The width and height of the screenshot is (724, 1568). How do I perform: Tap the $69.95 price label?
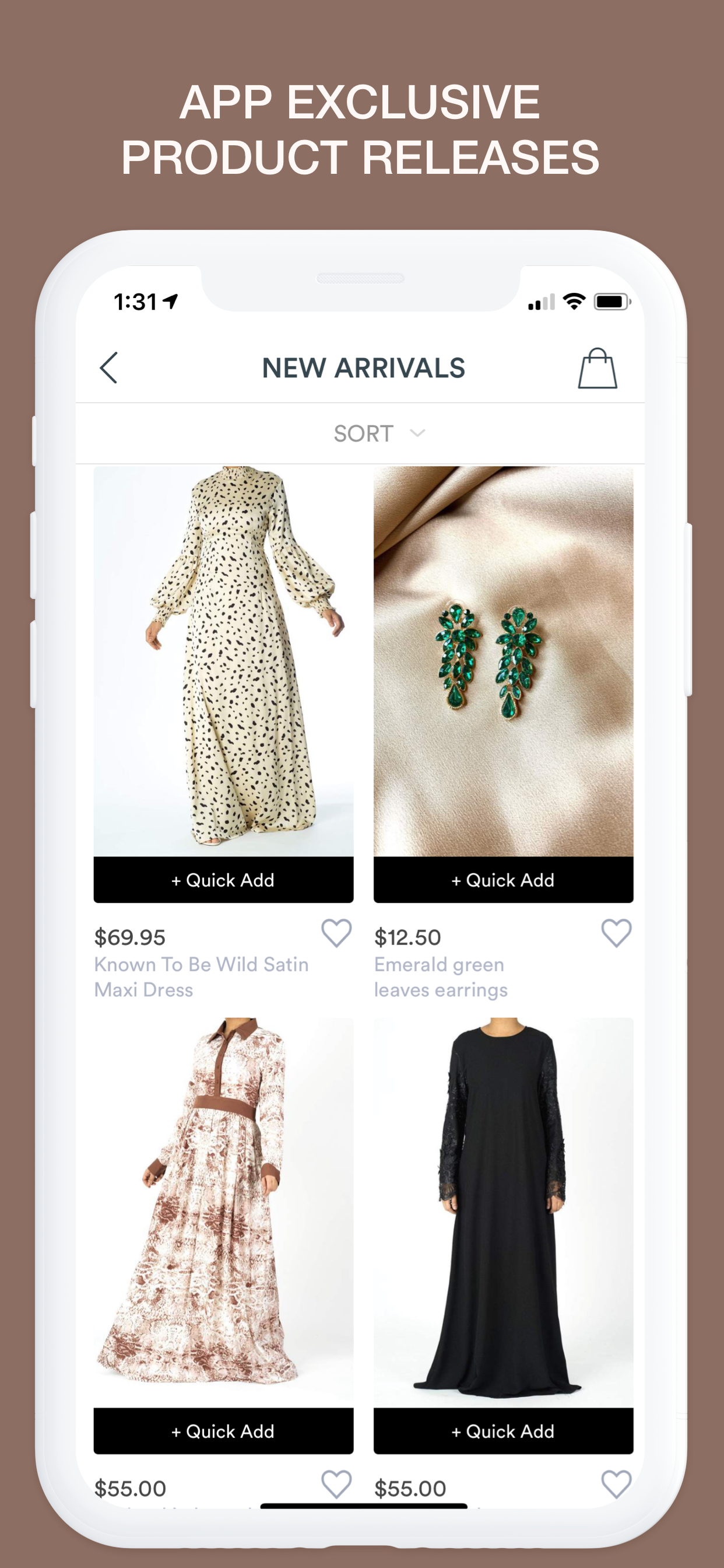(x=129, y=937)
